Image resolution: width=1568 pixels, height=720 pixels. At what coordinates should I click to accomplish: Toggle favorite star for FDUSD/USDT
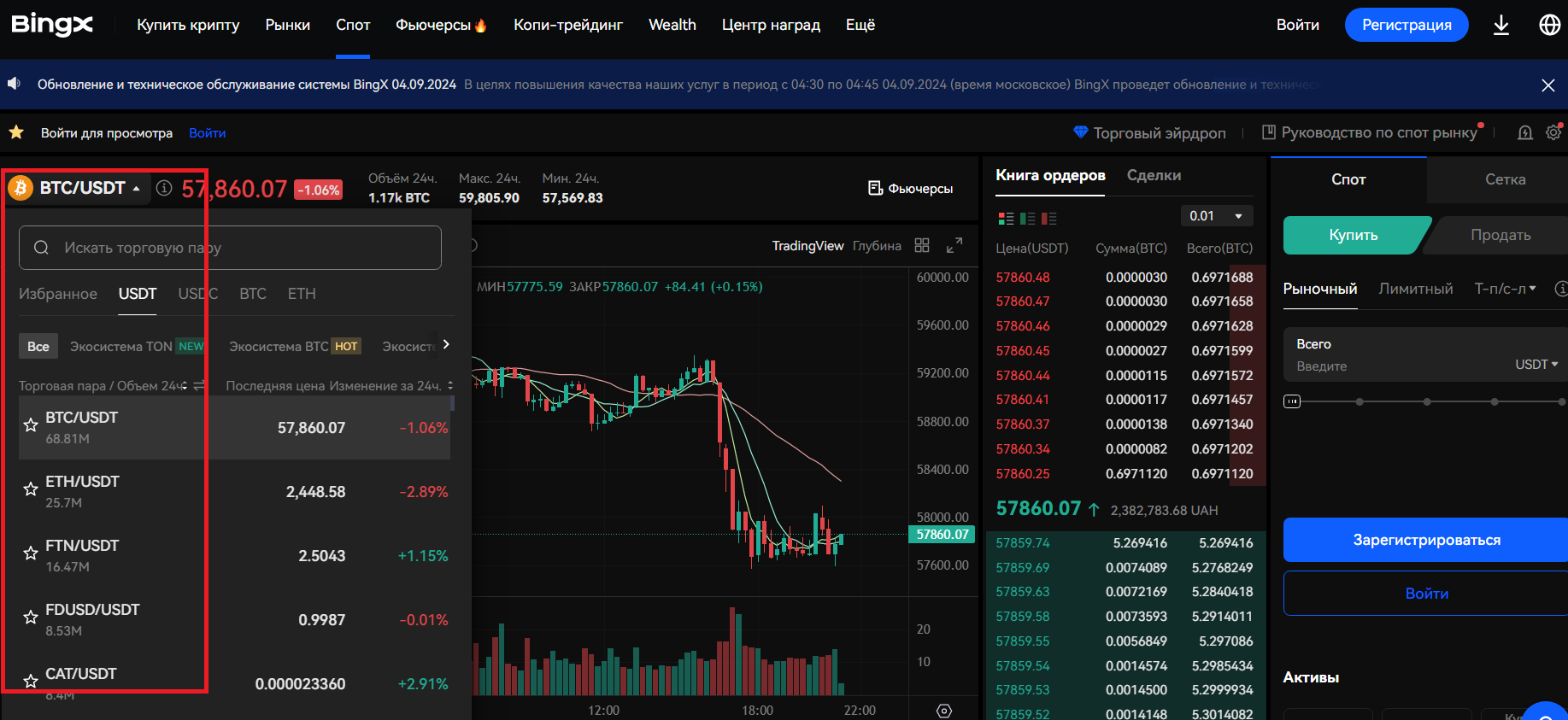pos(31,618)
